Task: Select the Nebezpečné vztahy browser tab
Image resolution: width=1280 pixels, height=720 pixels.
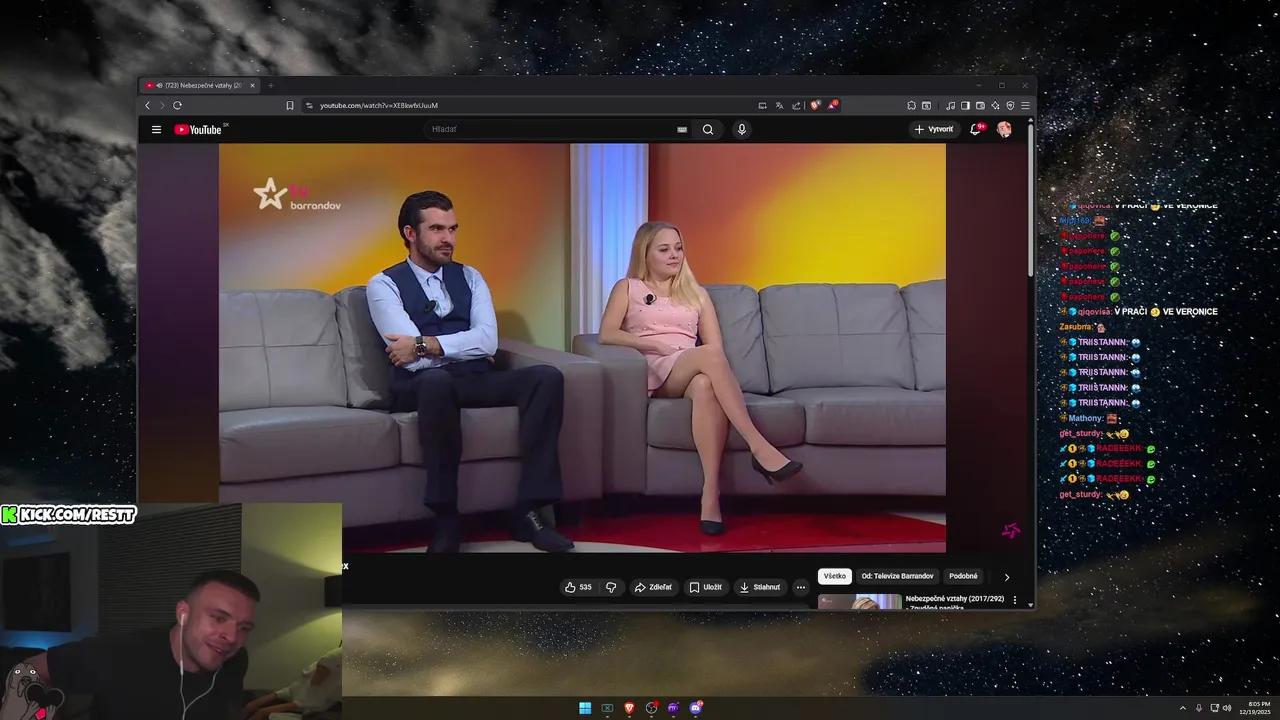Action: (200, 85)
